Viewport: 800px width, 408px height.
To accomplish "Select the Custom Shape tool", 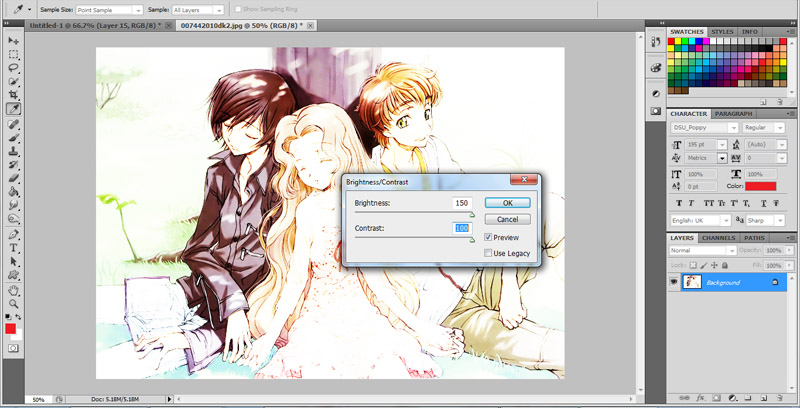I will (13, 275).
